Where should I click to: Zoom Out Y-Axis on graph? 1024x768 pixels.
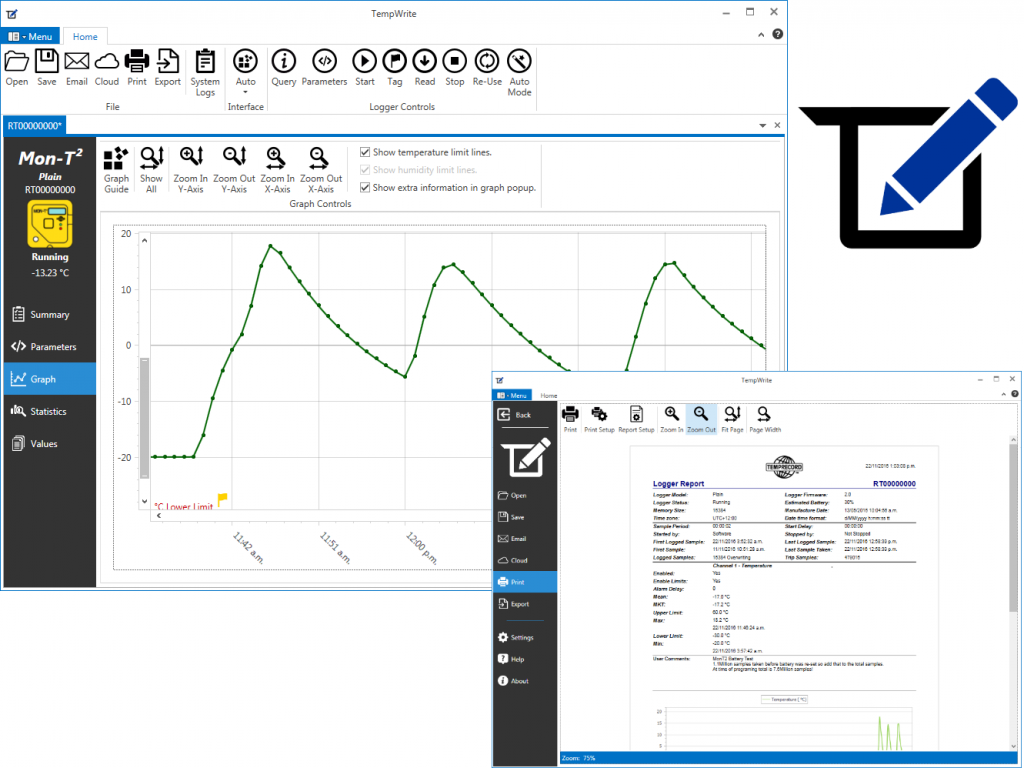(234, 170)
